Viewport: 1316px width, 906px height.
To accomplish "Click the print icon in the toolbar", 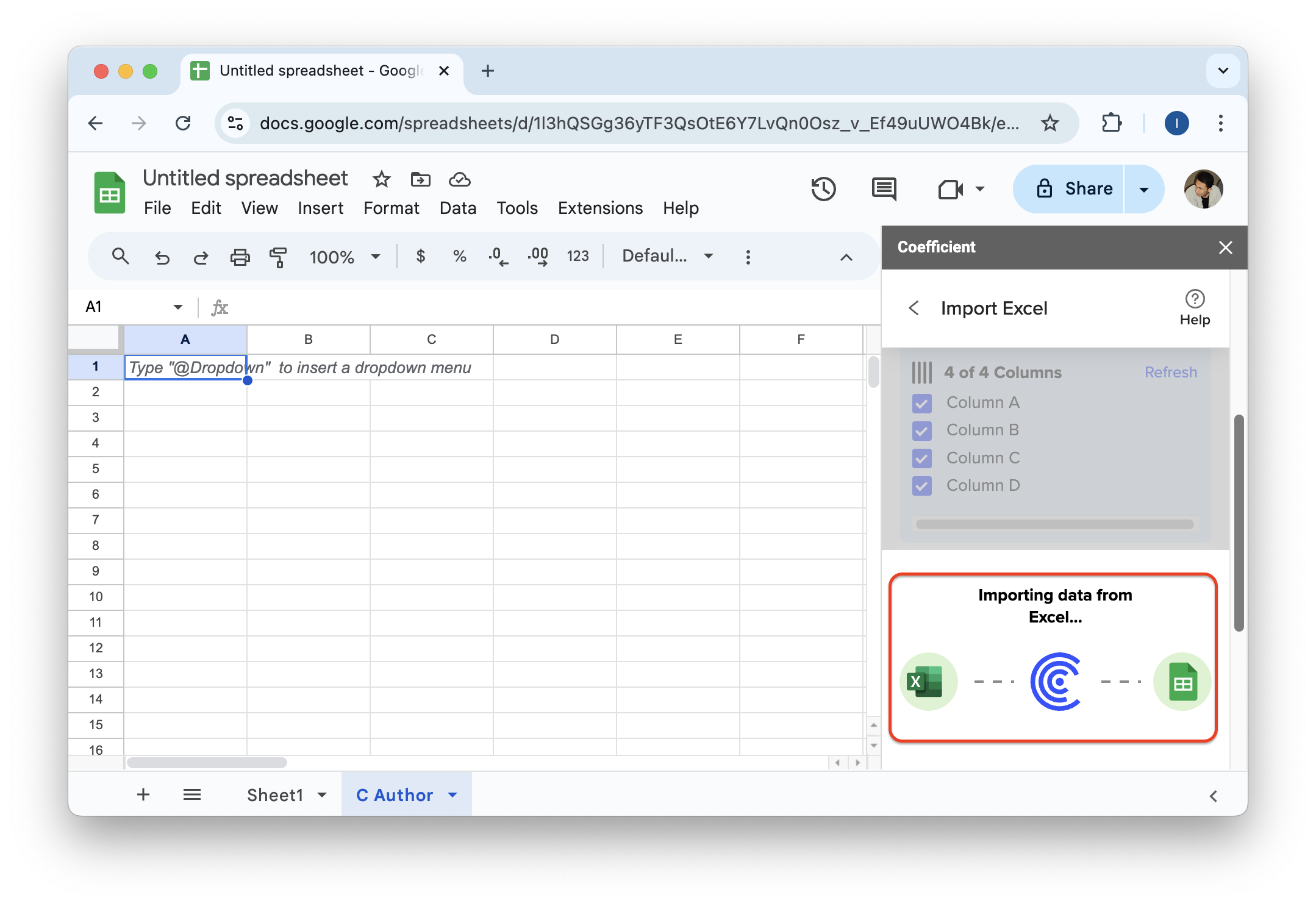I will tap(240, 257).
